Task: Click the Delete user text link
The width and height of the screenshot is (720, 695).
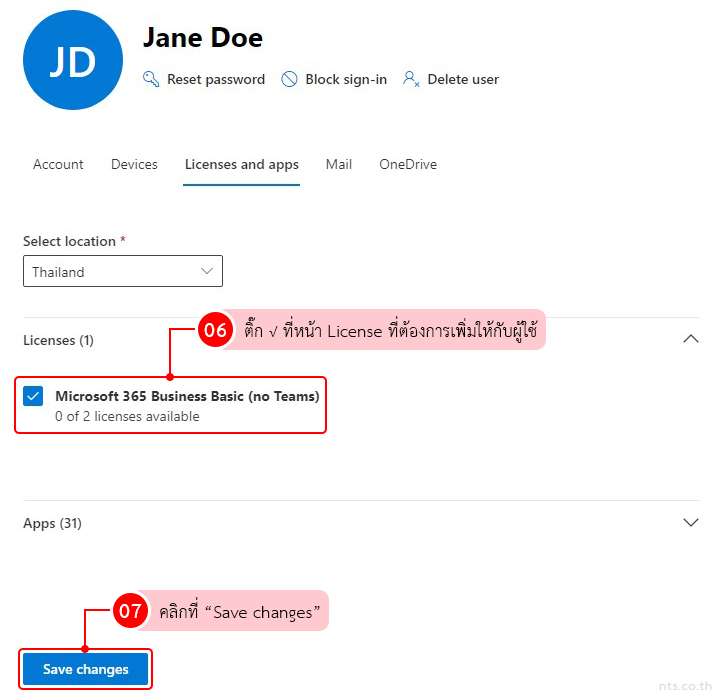Action: click(x=462, y=79)
